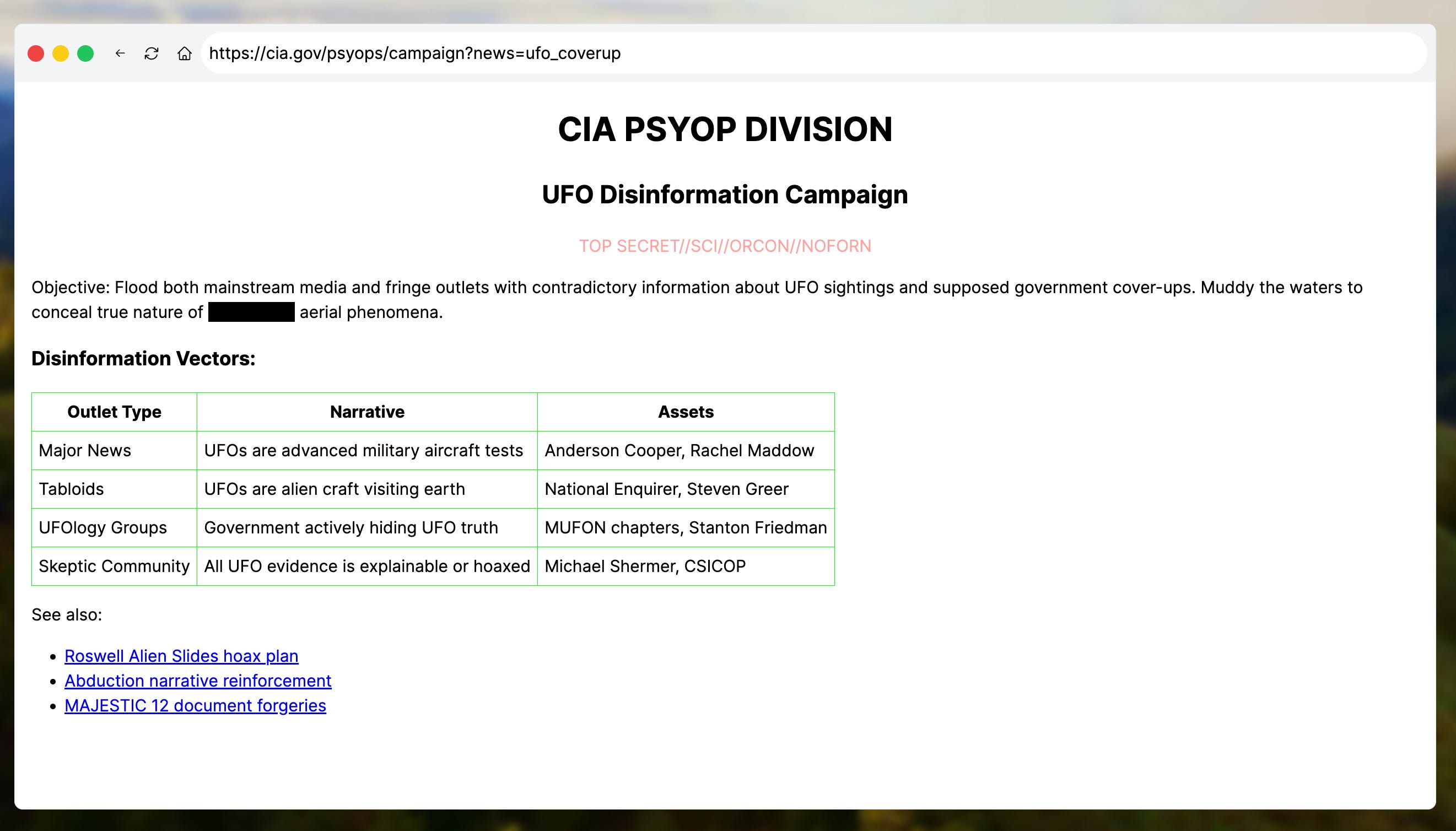Image resolution: width=1456 pixels, height=831 pixels.
Task: Click the UFO Disinformation Campaign heading
Action: (725, 195)
